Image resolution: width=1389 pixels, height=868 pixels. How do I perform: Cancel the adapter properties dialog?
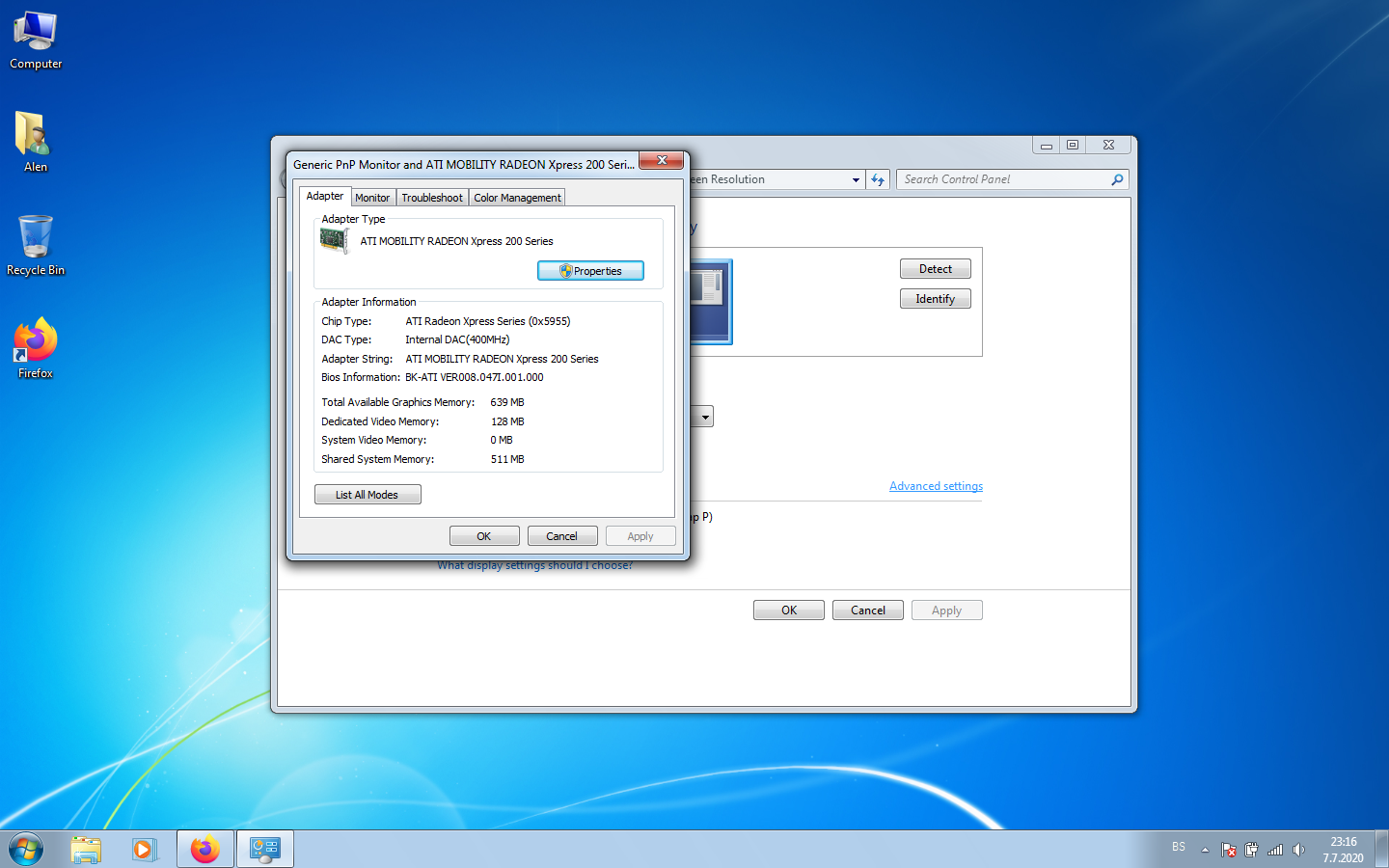[562, 536]
